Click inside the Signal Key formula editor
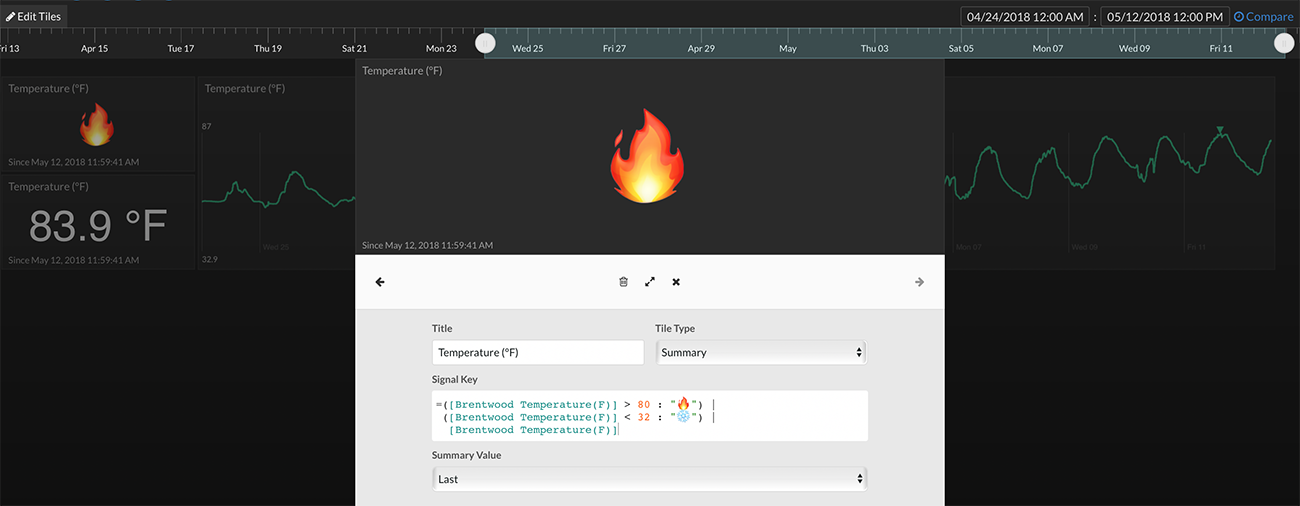 650,416
